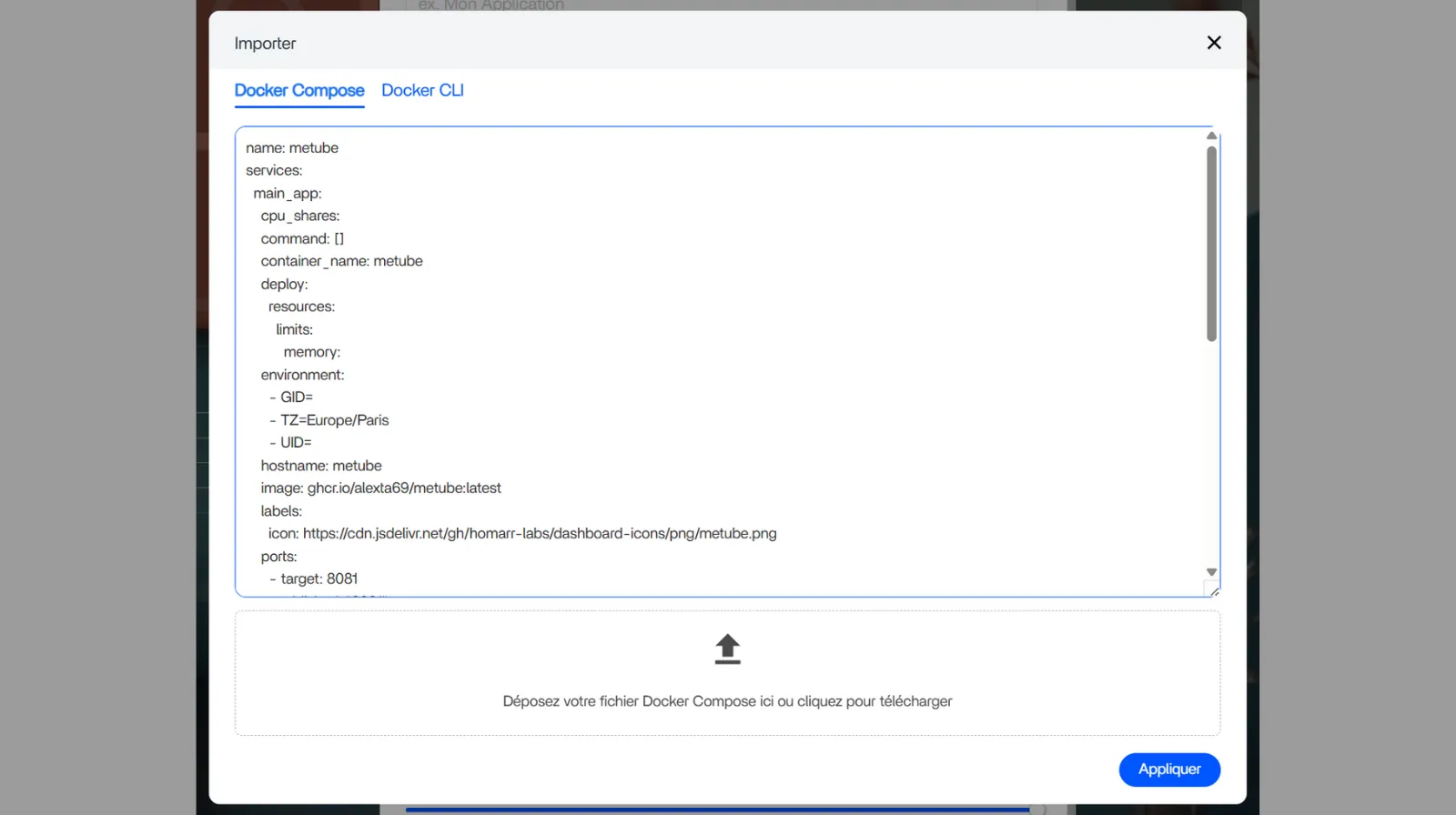Switch to the Docker CLI tab

coord(422,90)
